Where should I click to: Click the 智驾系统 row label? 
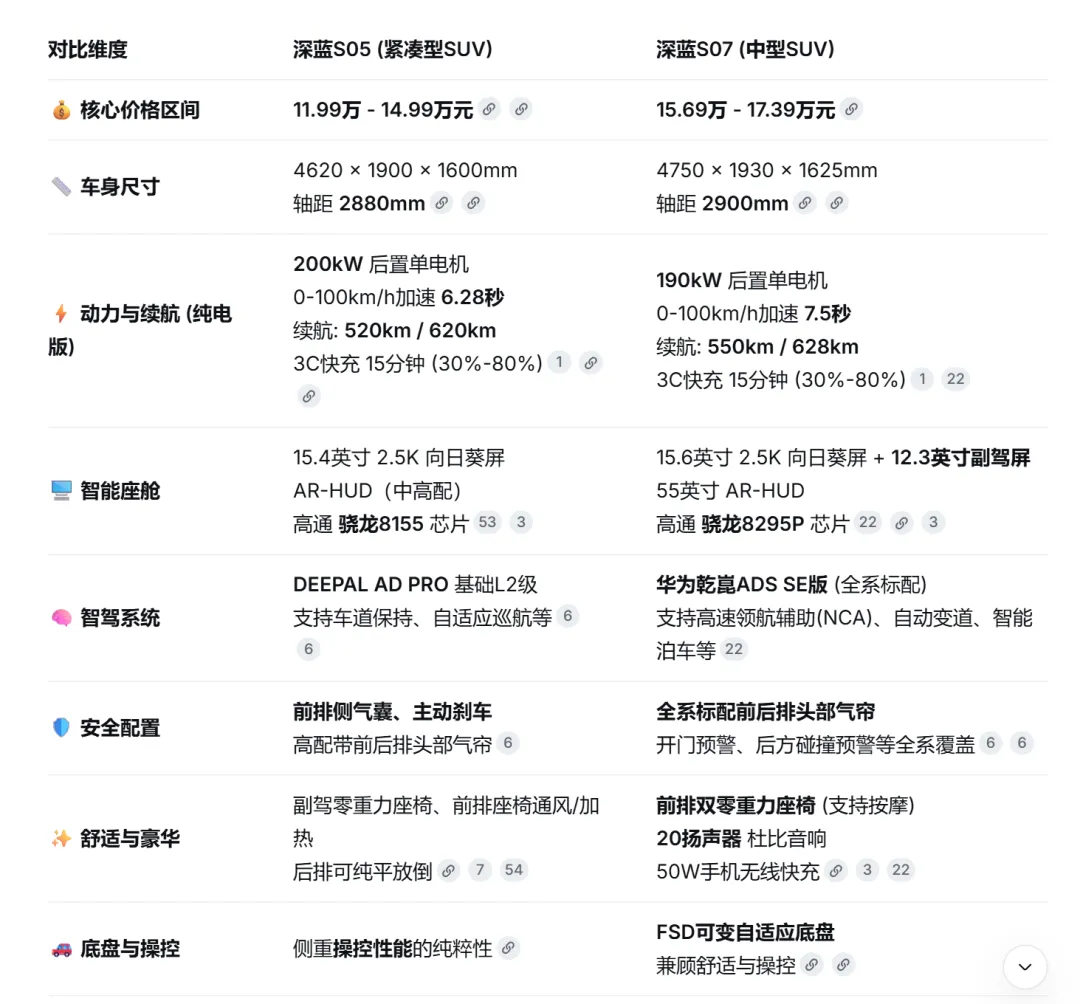coord(120,618)
